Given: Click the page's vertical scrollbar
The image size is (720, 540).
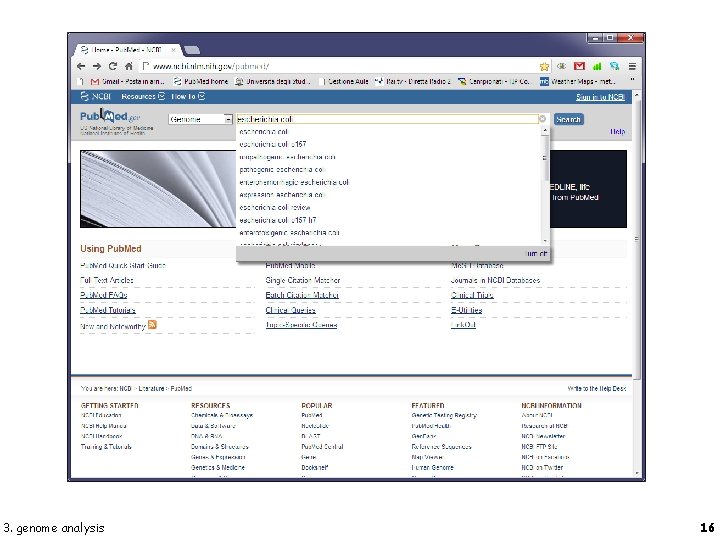Looking at the screenshot, I should pos(636,239).
